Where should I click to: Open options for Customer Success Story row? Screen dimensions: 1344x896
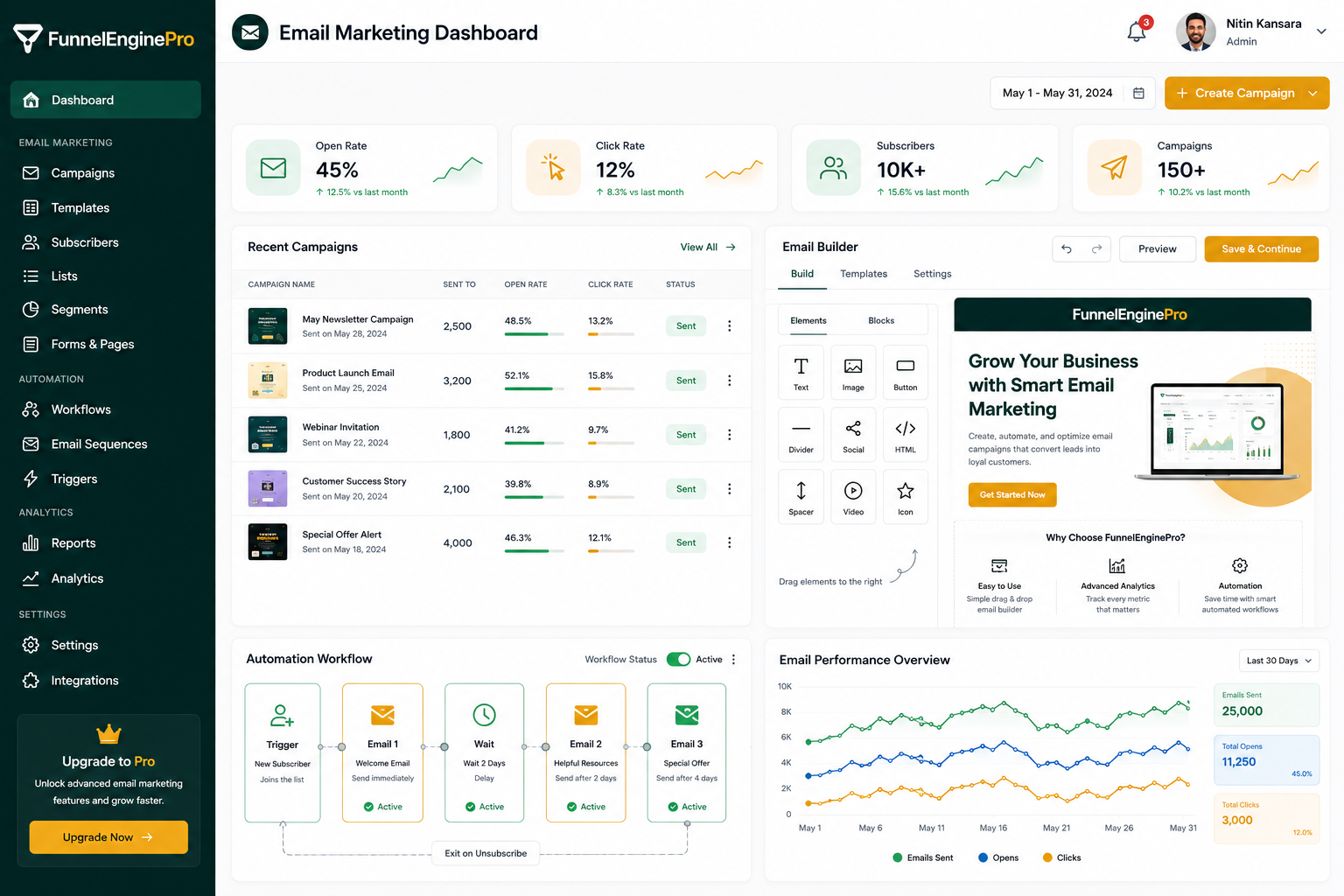tap(729, 489)
